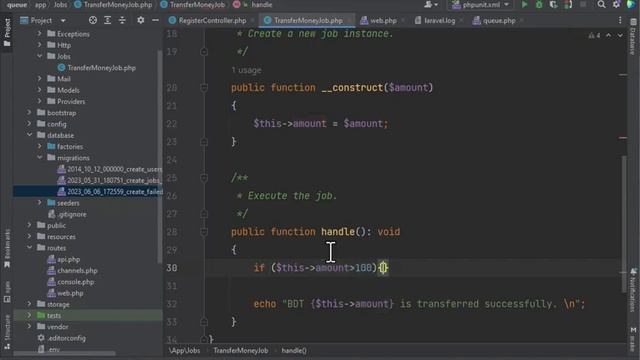Stop the running process icon
The image size is (640, 360).
point(583,4)
